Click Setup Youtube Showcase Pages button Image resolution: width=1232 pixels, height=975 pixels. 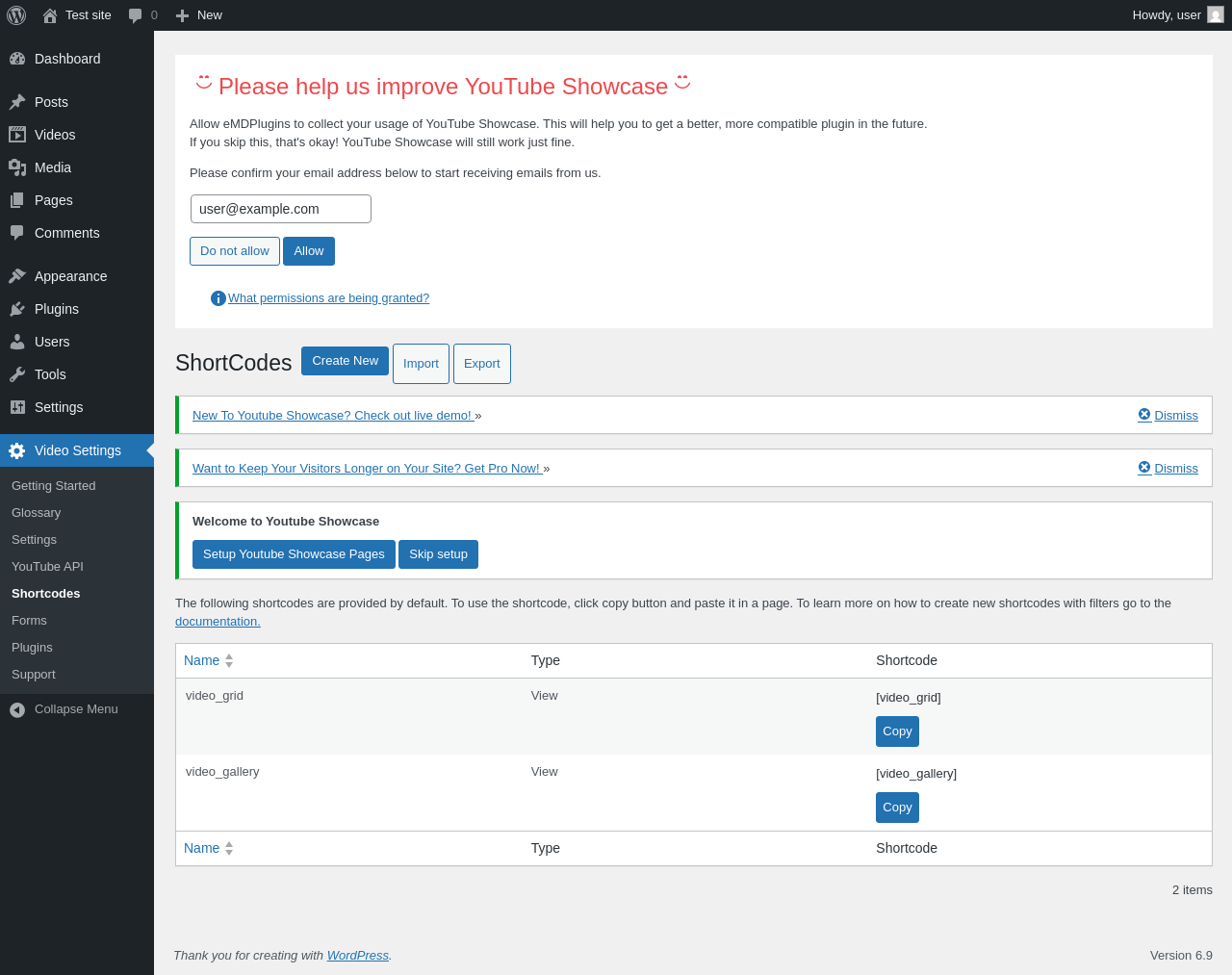294,554
